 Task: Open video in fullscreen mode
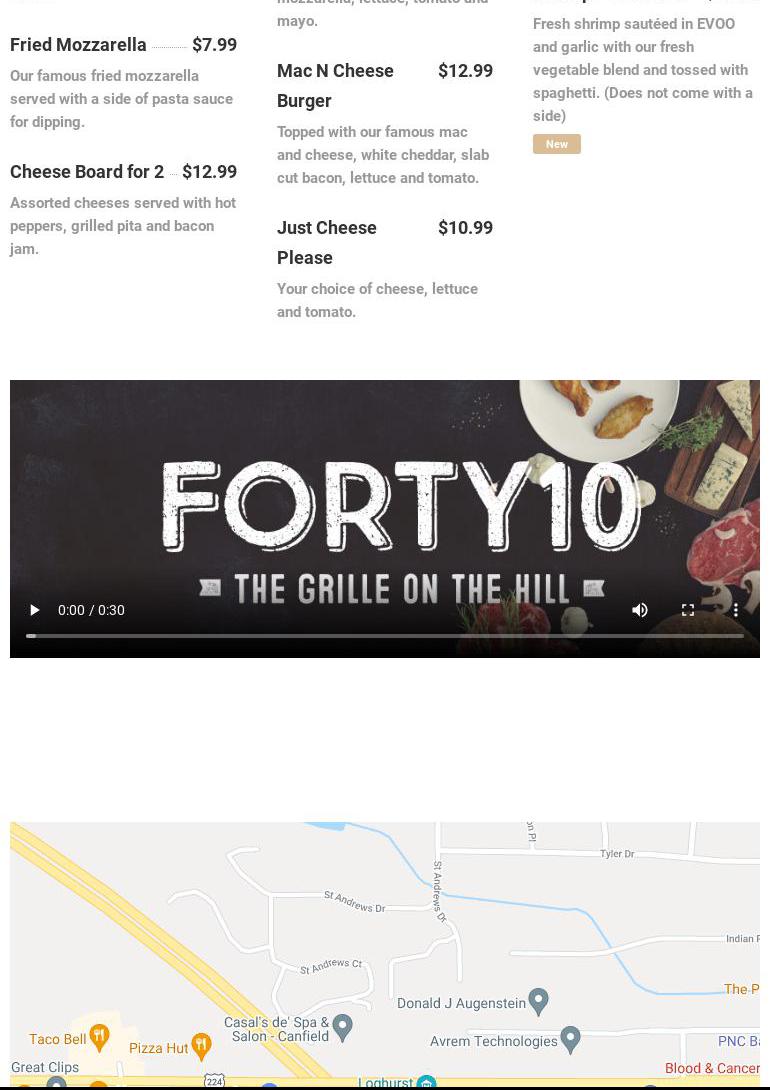pos(687,610)
